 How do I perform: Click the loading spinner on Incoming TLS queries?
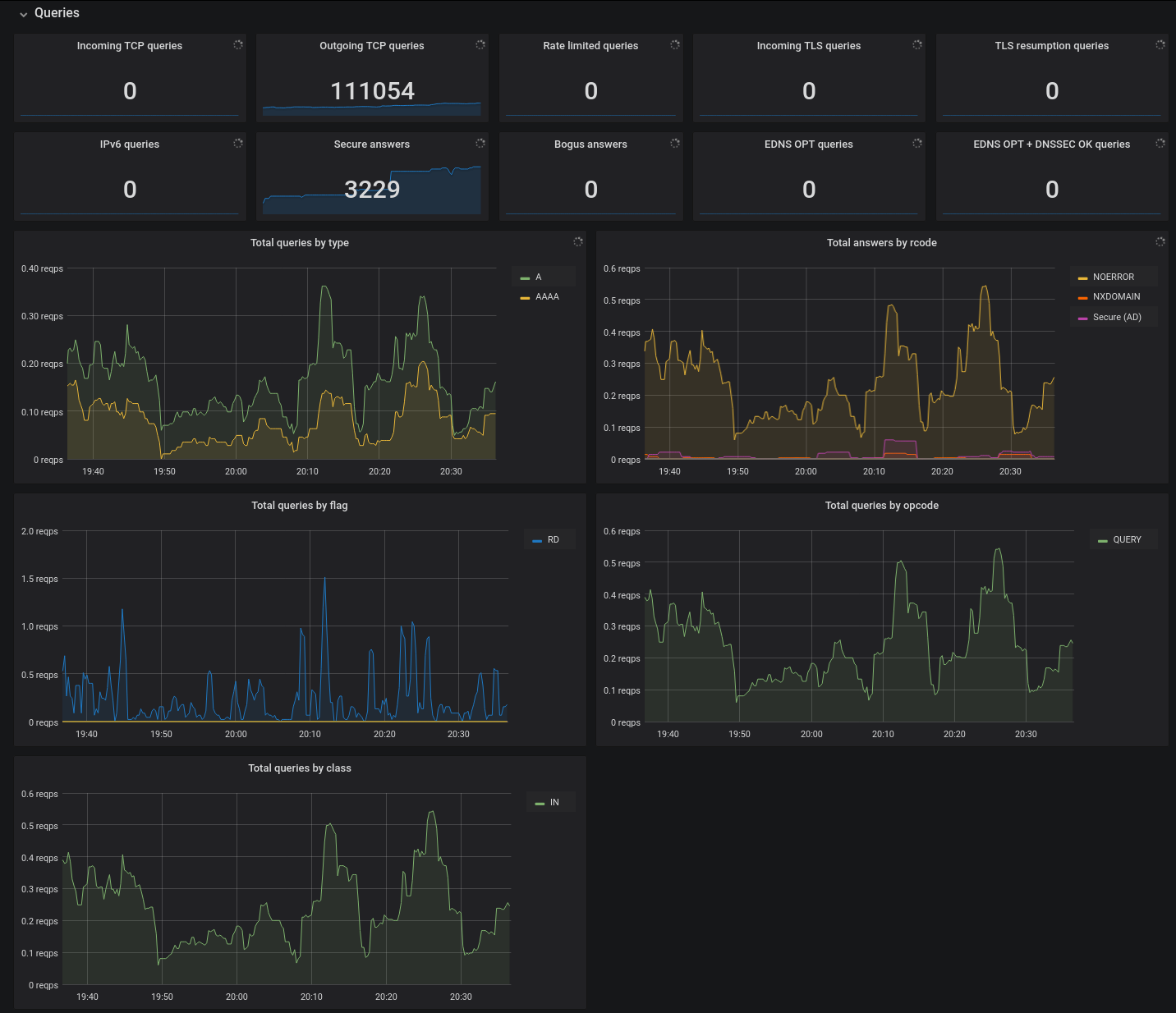917,44
